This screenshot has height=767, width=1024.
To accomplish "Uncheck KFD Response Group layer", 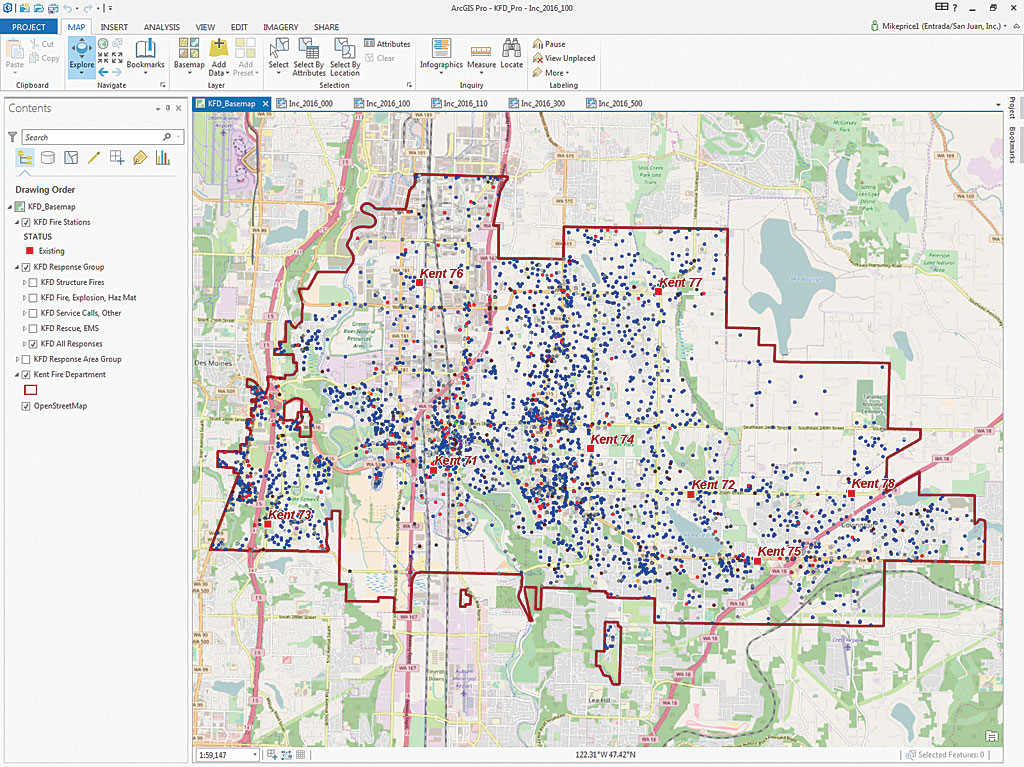I will coord(26,267).
